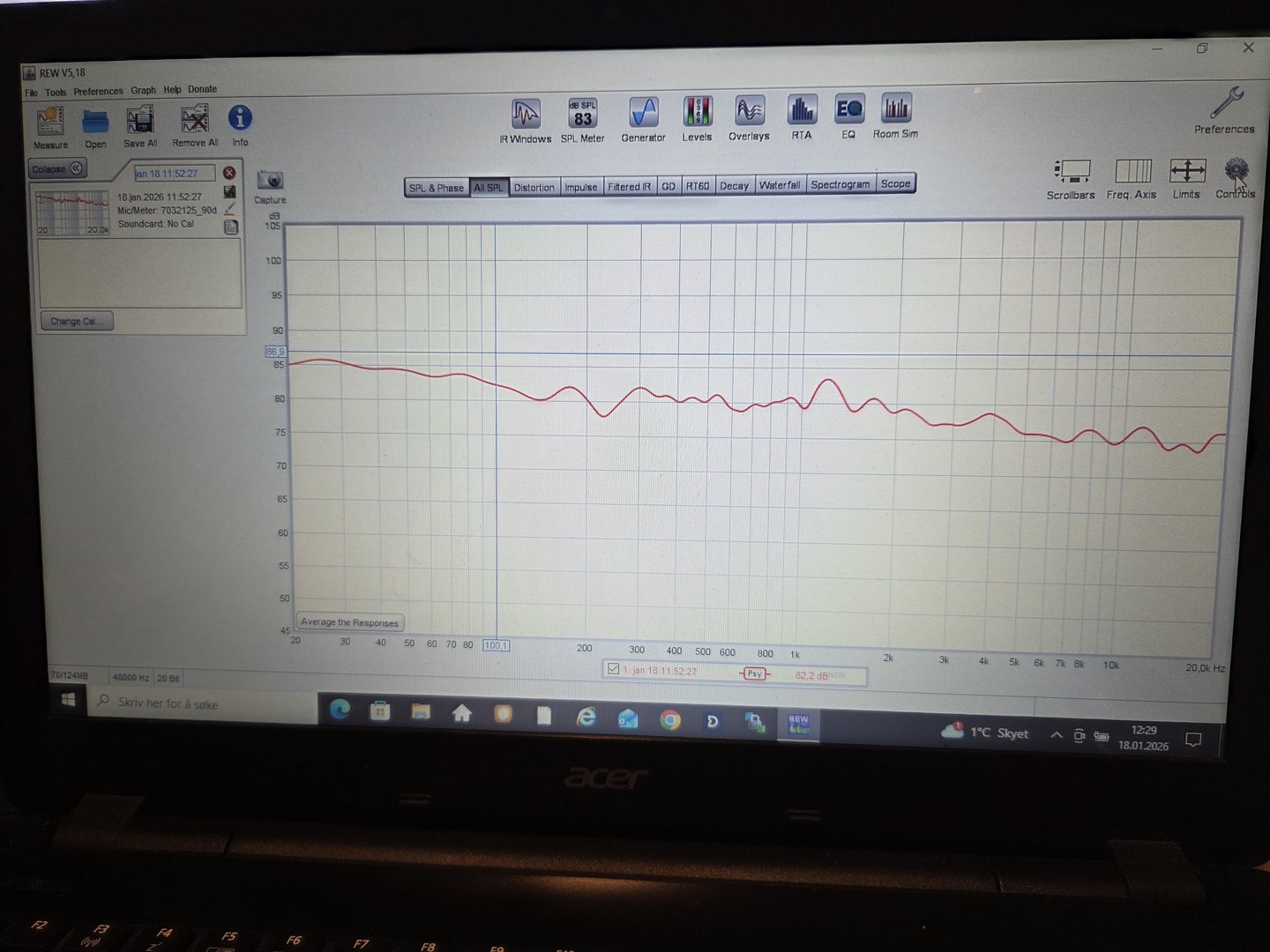The image size is (1270, 952).
Task: Switch to the GD graph
Action: click(x=669, y=186)
